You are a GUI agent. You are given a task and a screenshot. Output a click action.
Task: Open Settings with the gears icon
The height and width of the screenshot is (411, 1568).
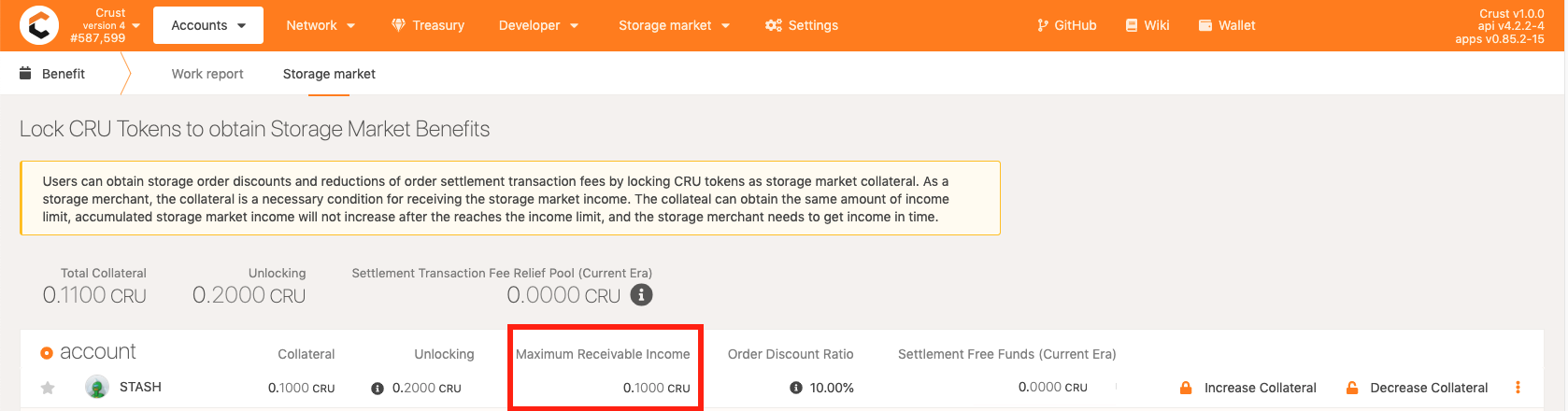tap(801, 25)
